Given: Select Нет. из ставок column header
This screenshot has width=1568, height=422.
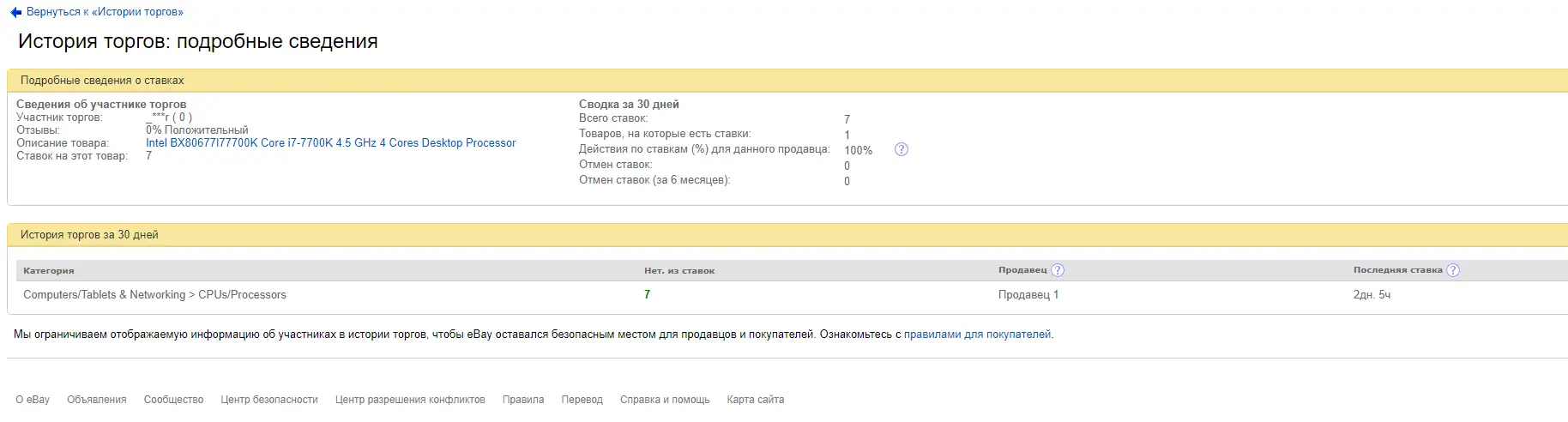Looking at the screenshot, I should (x=679, y=271).
